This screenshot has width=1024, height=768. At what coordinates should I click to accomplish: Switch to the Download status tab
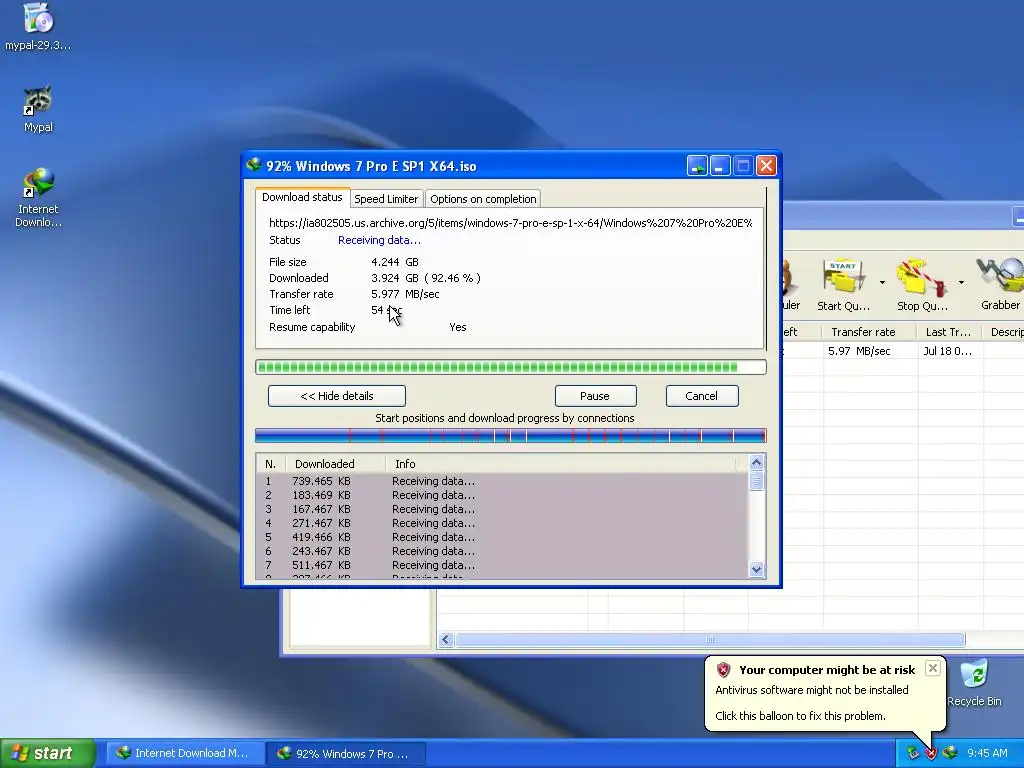click(302, 197)
